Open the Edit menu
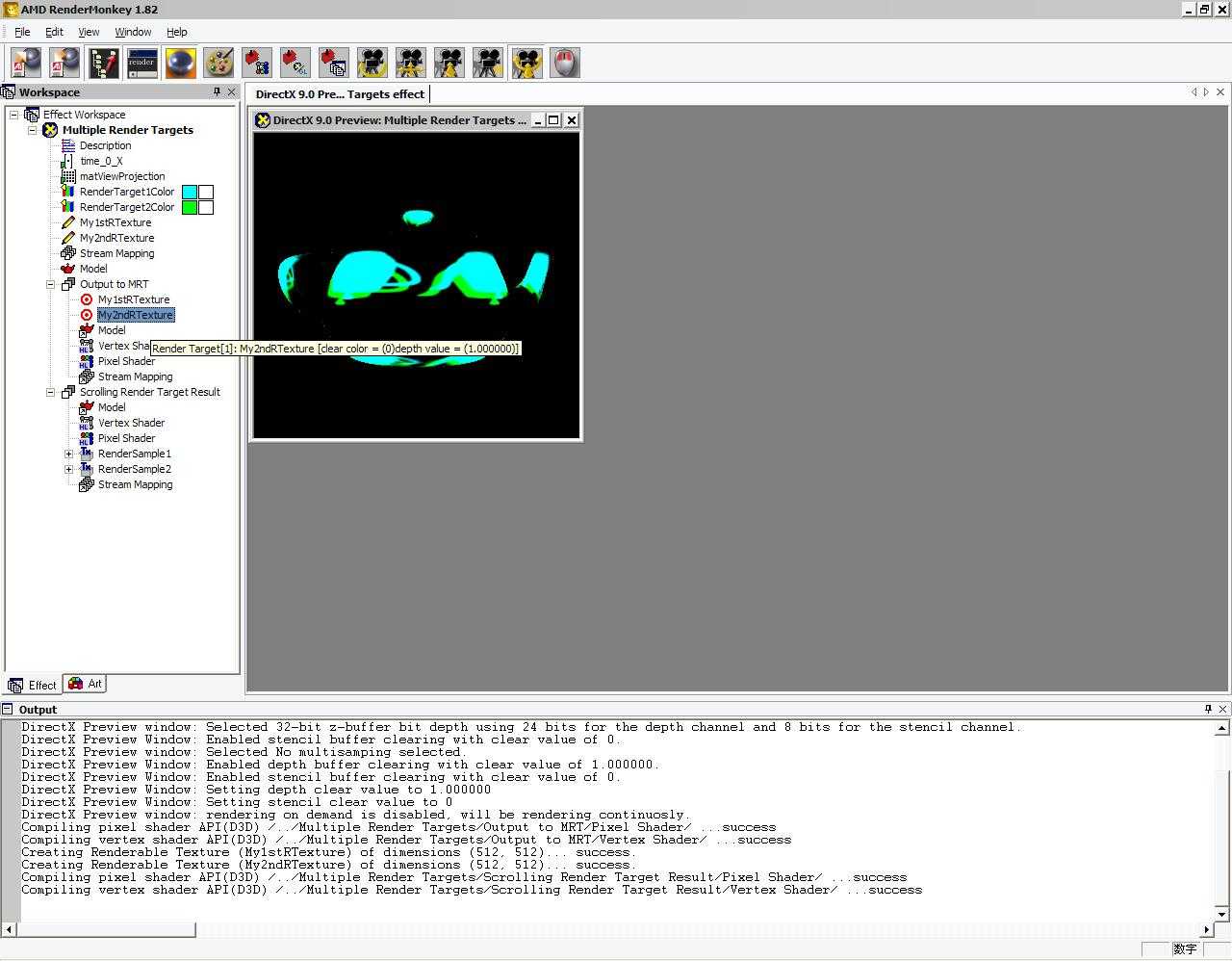Screen dimensions: 1232x961 [x=54, y=32]
